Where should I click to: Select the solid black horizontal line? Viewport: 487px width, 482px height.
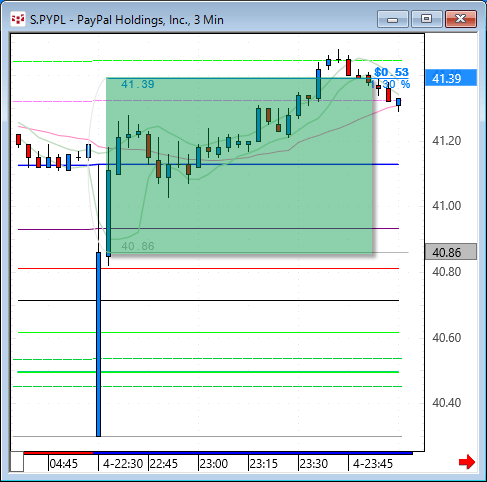coord(208,301)
